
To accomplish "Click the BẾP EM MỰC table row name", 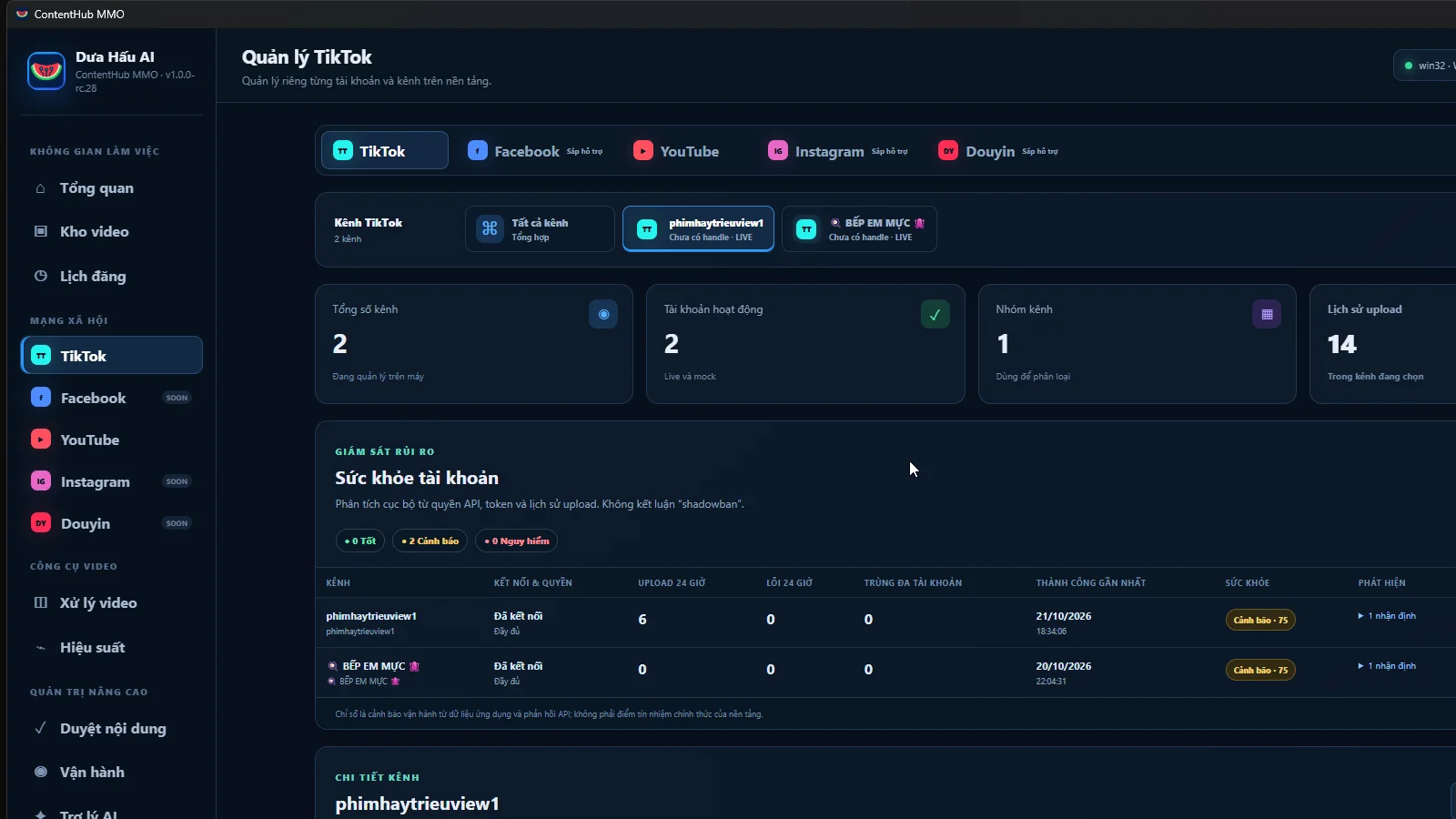I will click(373, 666).
